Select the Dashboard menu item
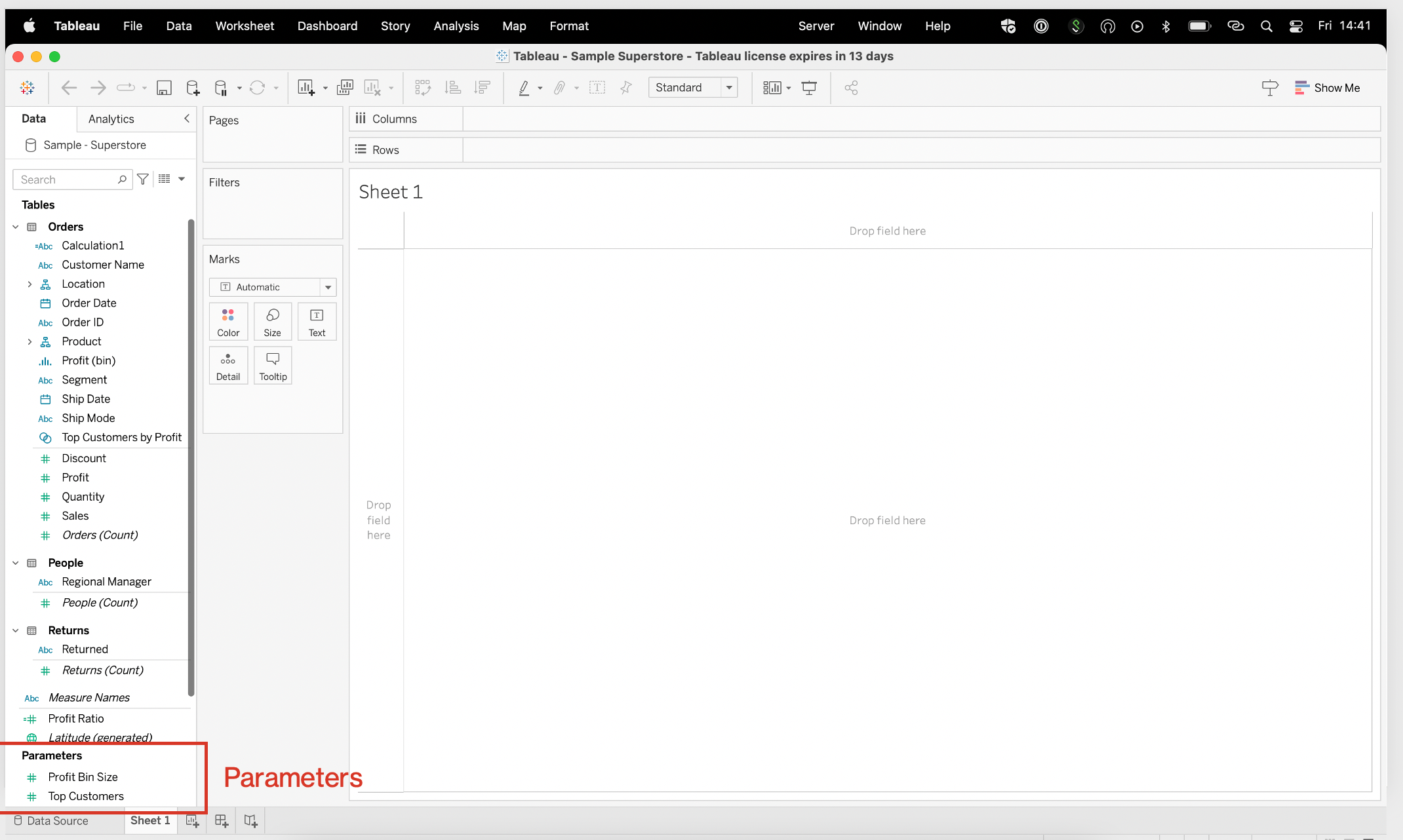The height and width of the screenshot is (840, 1403). (x=327, y=25)
